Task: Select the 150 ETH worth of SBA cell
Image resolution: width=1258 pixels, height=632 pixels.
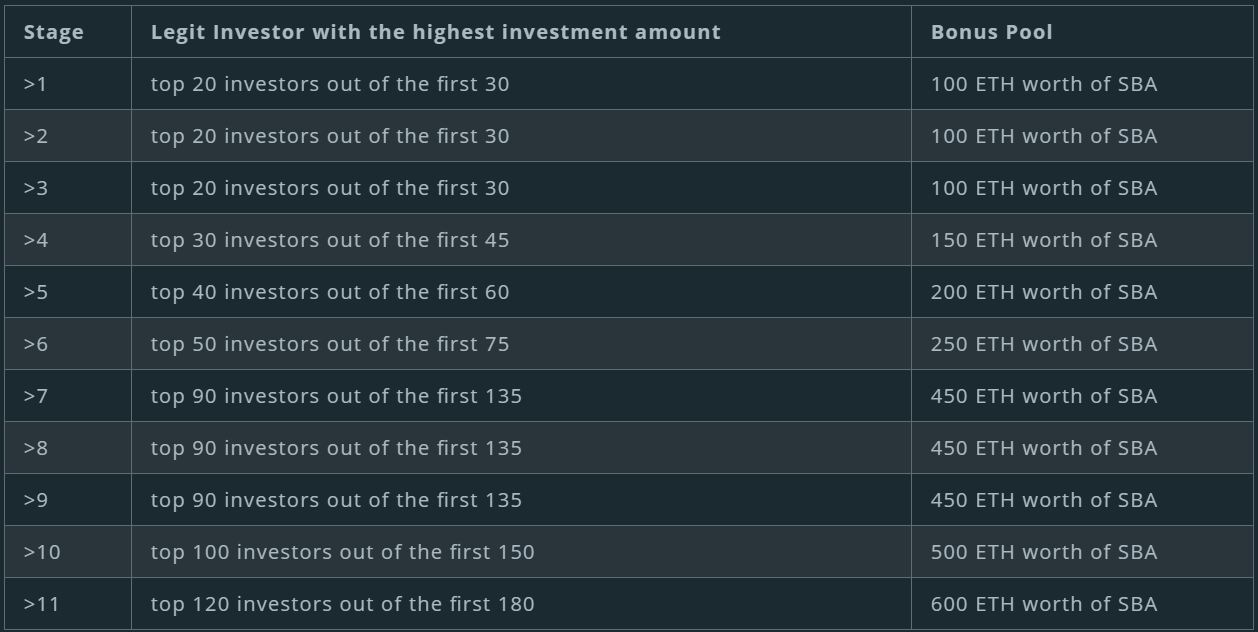Action: [x=1082, y=240]
